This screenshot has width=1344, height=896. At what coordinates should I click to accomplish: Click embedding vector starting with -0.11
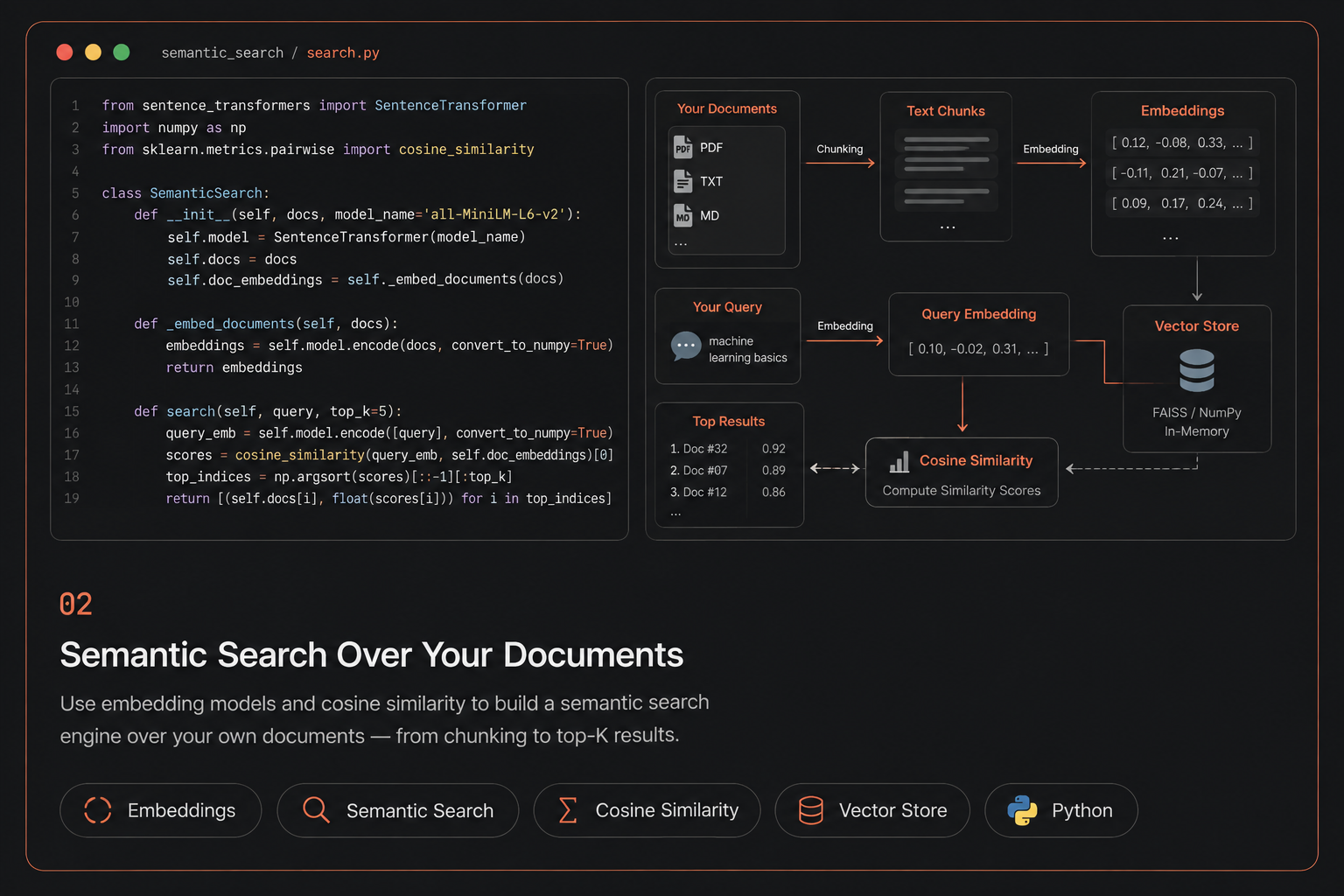tap(1183, 173)
